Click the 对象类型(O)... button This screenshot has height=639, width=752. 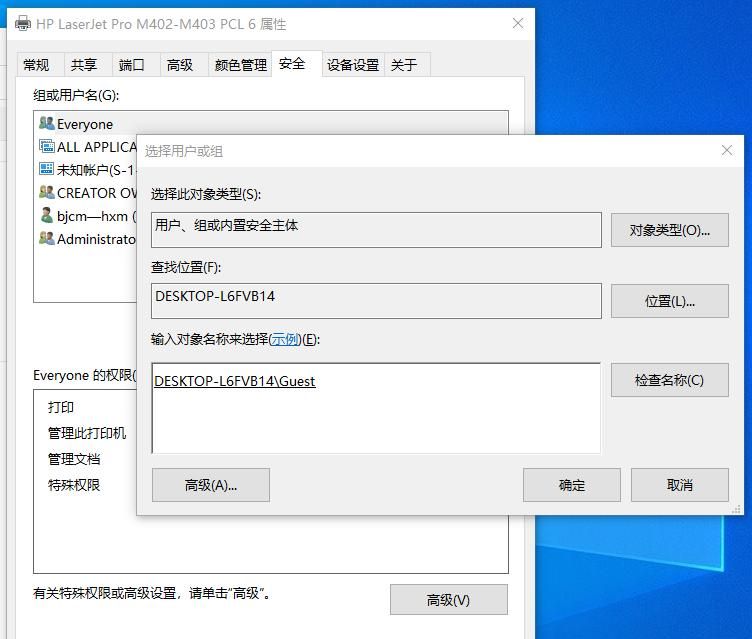pos(670,230)
